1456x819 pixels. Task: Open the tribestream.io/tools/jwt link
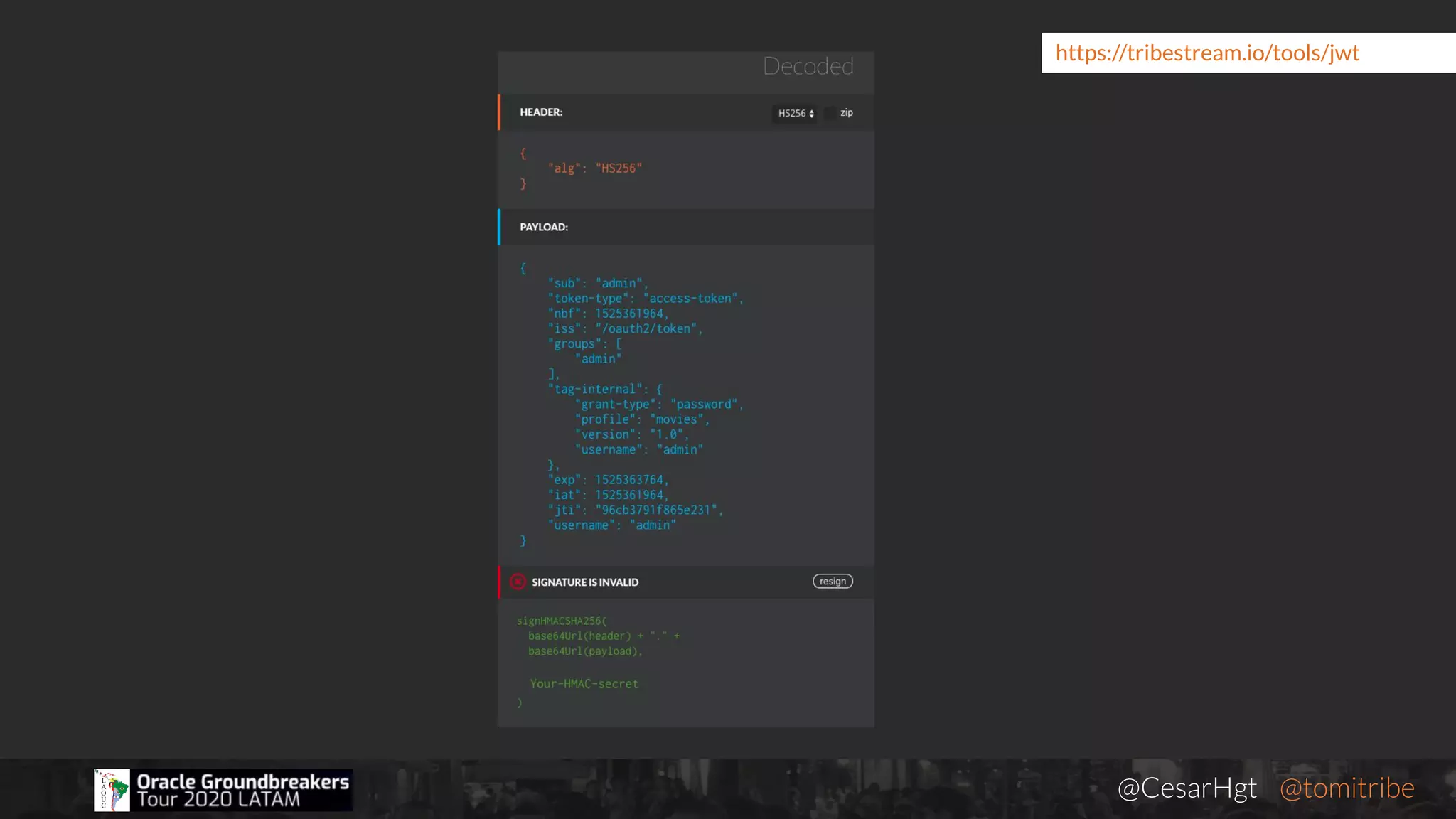point(1206,53)
